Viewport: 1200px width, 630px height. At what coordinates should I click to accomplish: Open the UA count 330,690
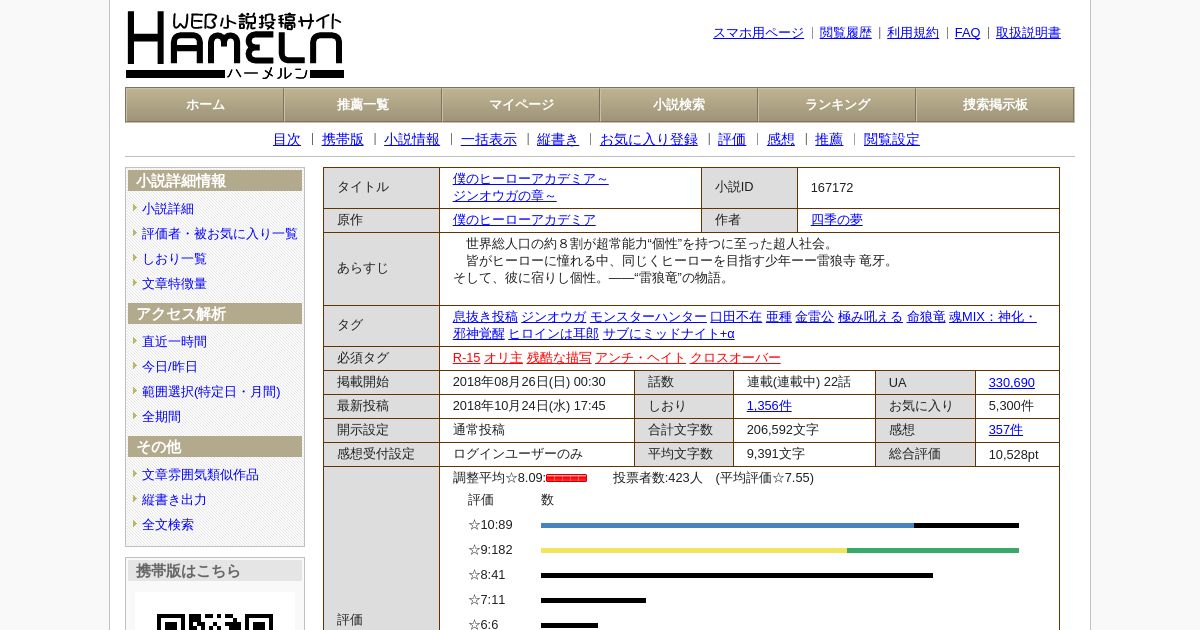pyautogui.click(x=1012, y=383)
